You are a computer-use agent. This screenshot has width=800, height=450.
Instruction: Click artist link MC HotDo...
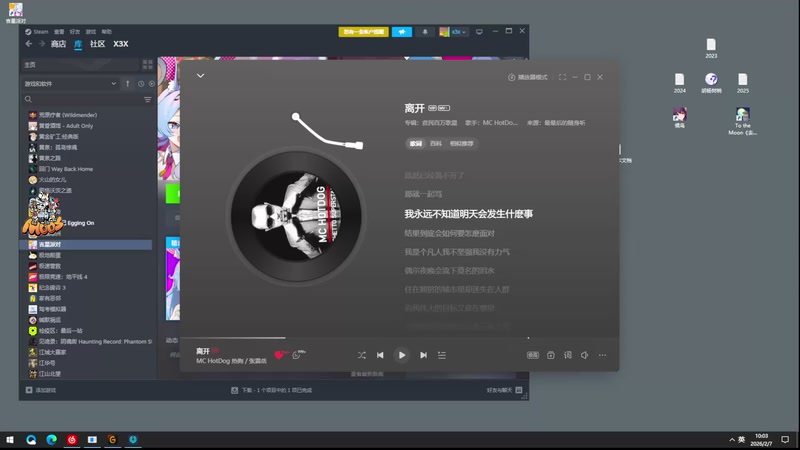tap(500, 123)
